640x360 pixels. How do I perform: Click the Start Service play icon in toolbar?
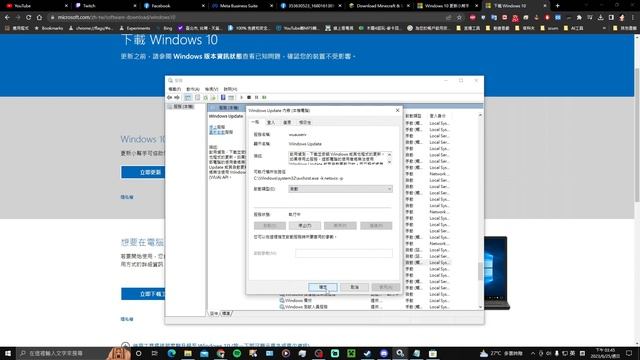click(x=241, y=98)
